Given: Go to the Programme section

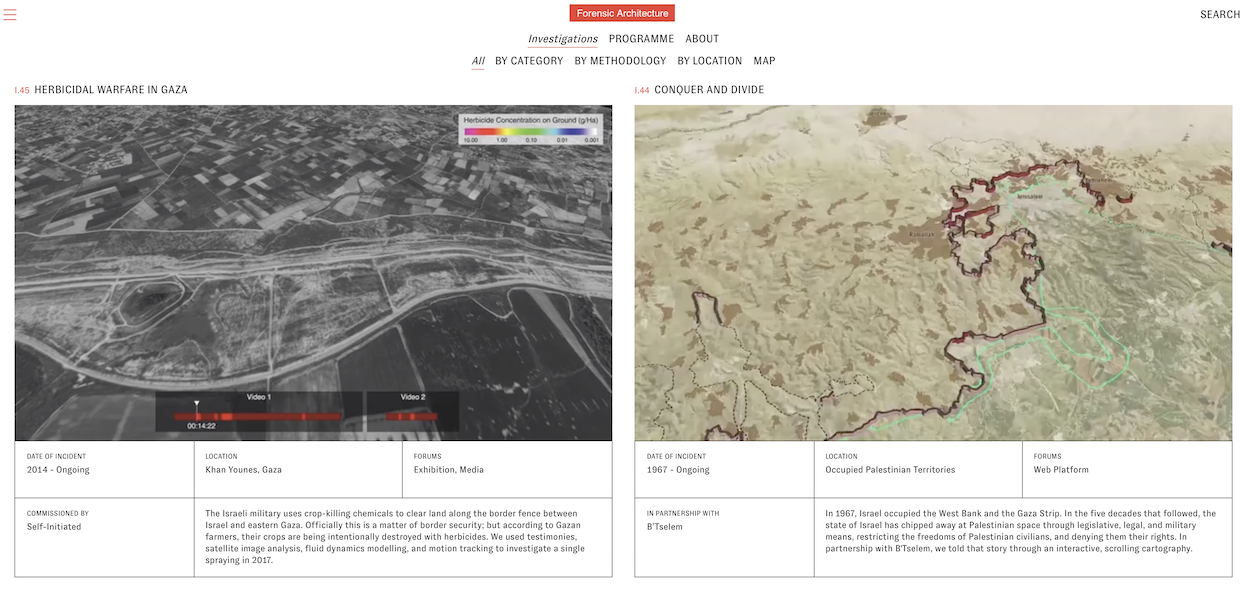Looking at the screenshot, I should [x=641, y=39].
